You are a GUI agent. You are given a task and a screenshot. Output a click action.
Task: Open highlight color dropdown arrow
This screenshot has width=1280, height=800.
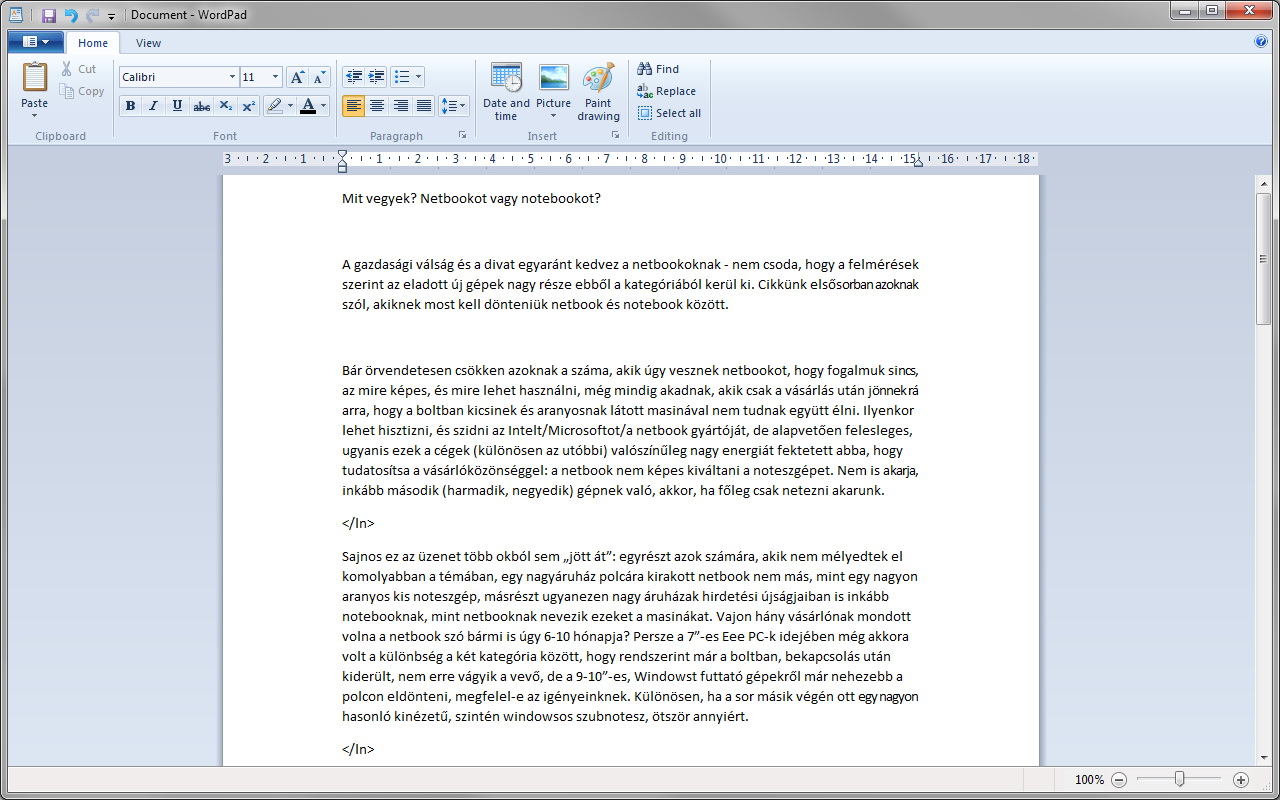(290, 105)
